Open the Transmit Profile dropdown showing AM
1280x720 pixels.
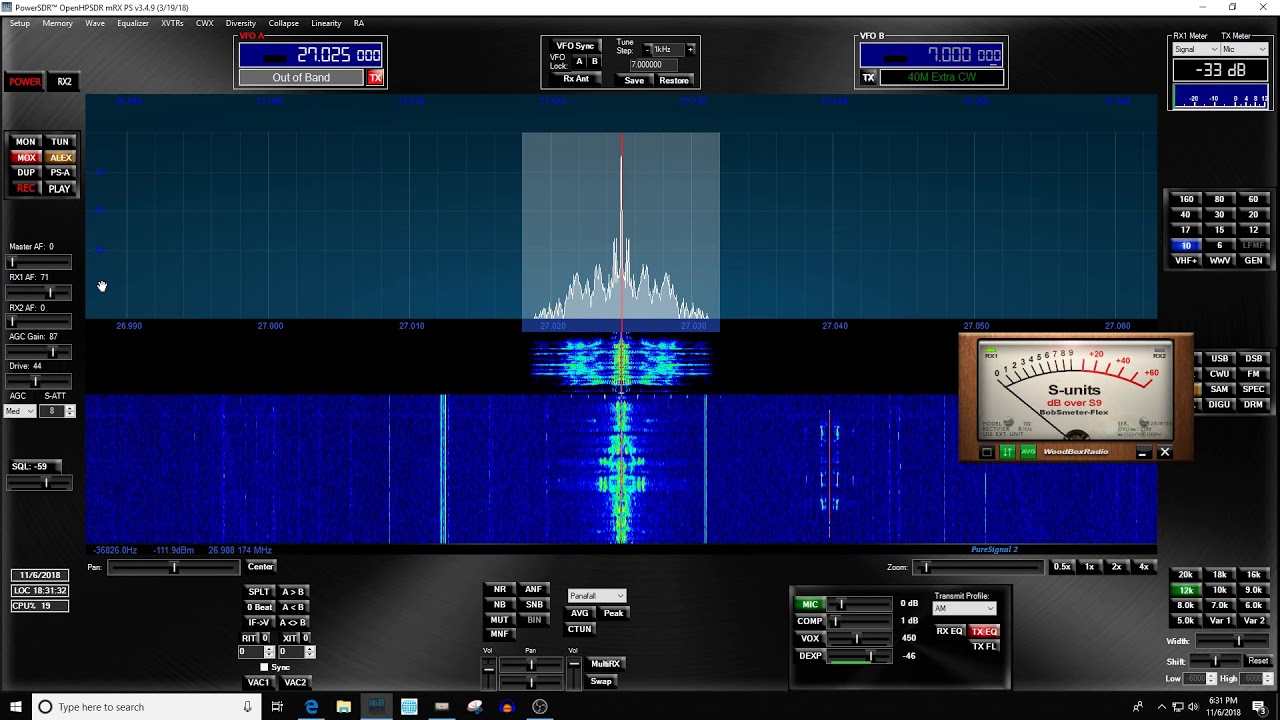[x=964, y=609]
